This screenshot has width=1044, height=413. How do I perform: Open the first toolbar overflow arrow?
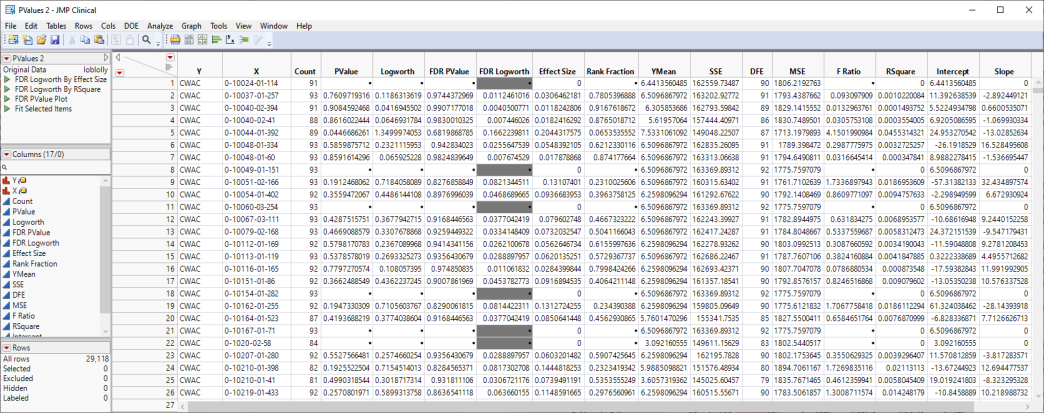point(158,44)
